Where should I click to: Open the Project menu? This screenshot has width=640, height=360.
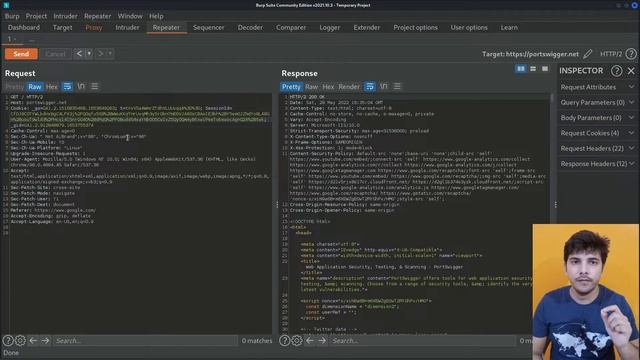(x=36, y=16)
